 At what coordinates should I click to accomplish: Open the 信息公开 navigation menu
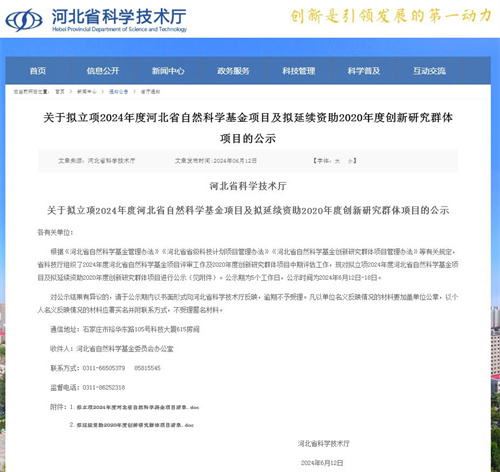click(103, 71)
